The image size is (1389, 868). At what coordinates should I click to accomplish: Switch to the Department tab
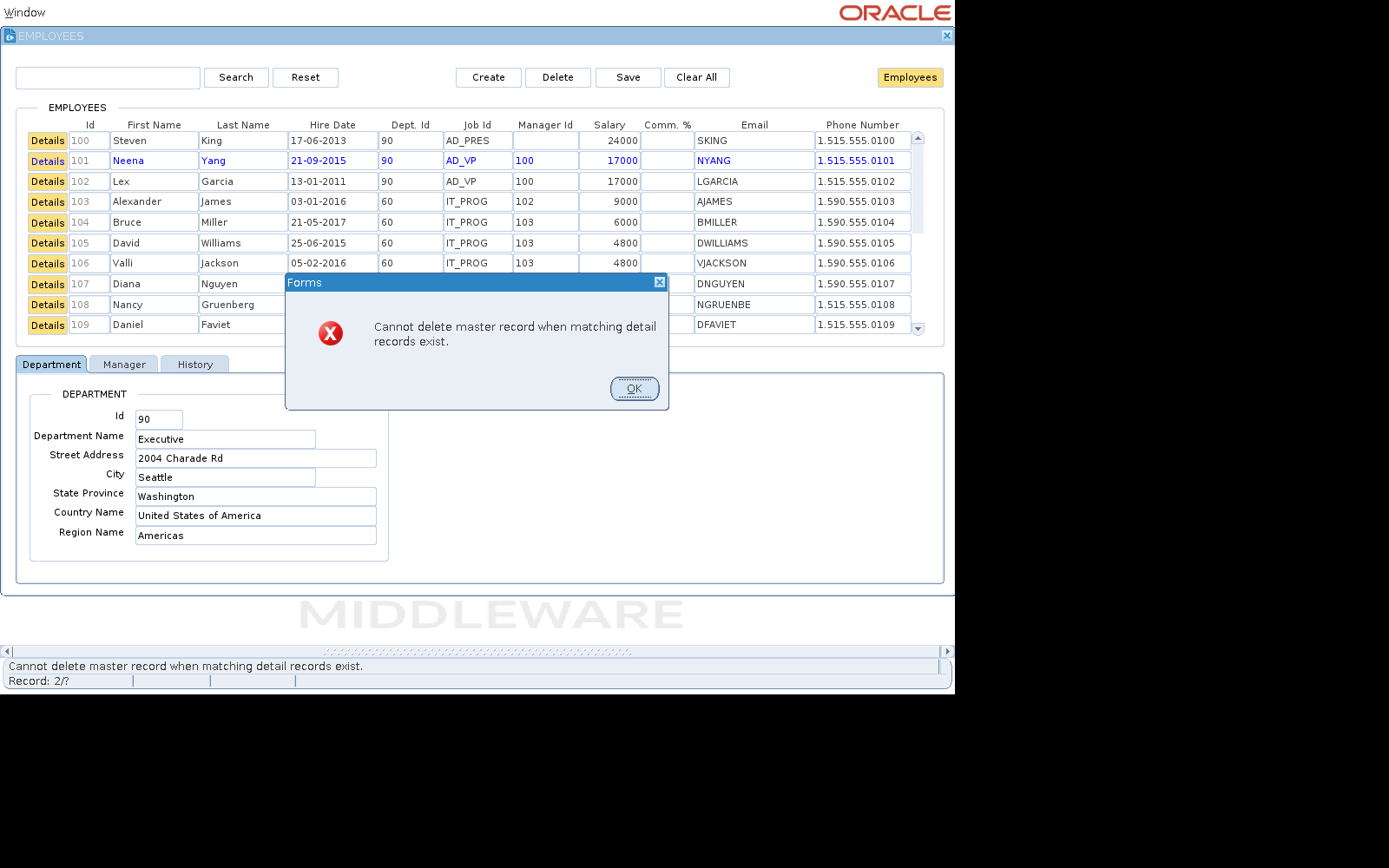(51, 365)
